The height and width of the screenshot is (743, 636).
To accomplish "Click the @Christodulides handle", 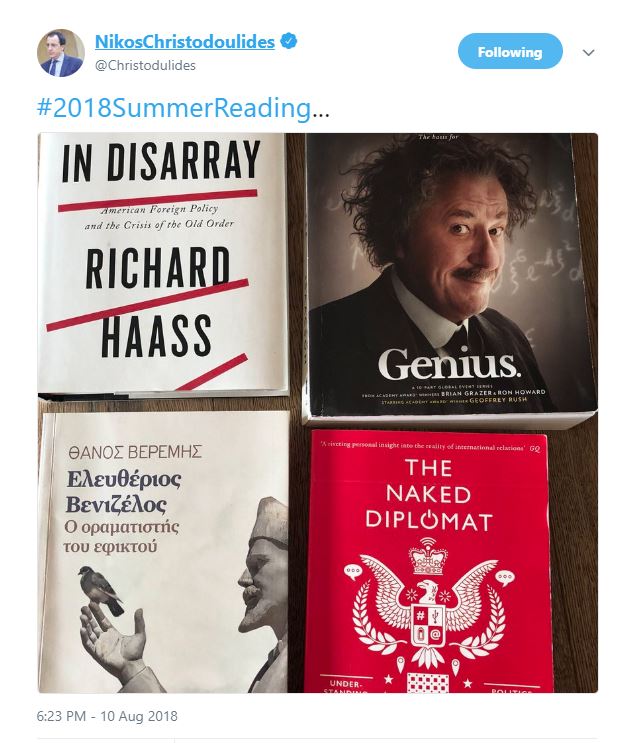I will (145, 65).
